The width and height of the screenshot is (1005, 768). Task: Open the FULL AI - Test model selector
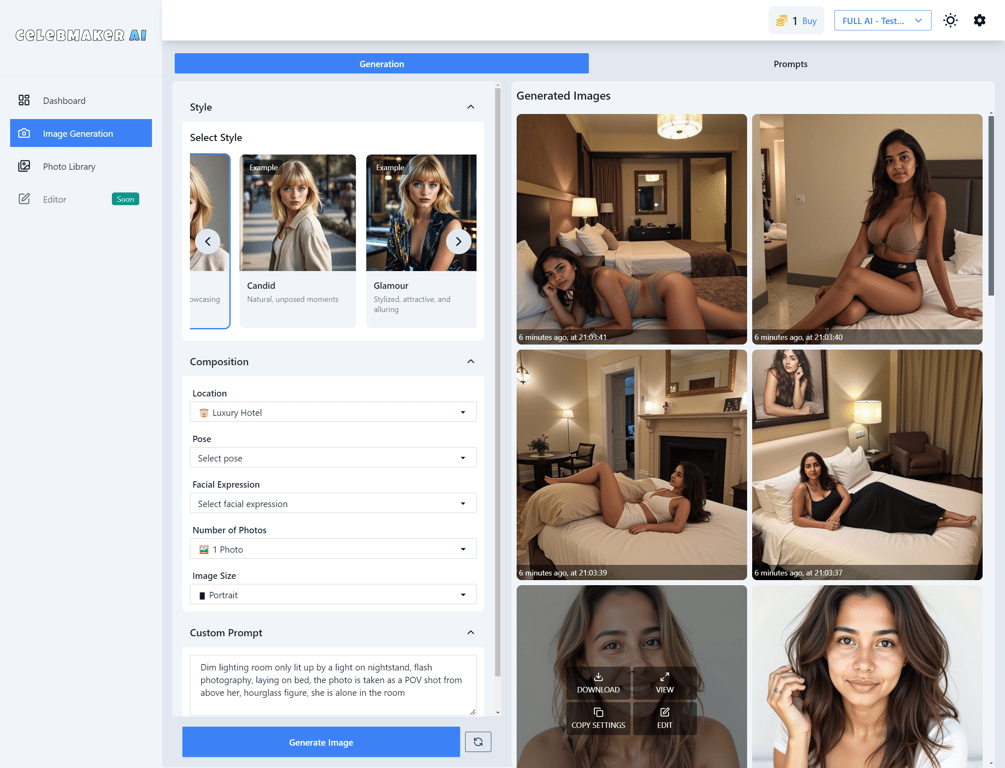(882, 20)
